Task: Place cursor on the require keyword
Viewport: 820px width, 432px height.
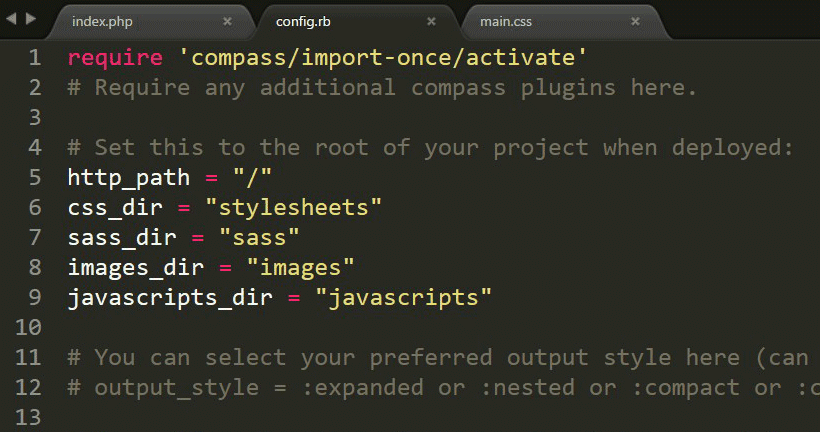Action: click(108, 58)
